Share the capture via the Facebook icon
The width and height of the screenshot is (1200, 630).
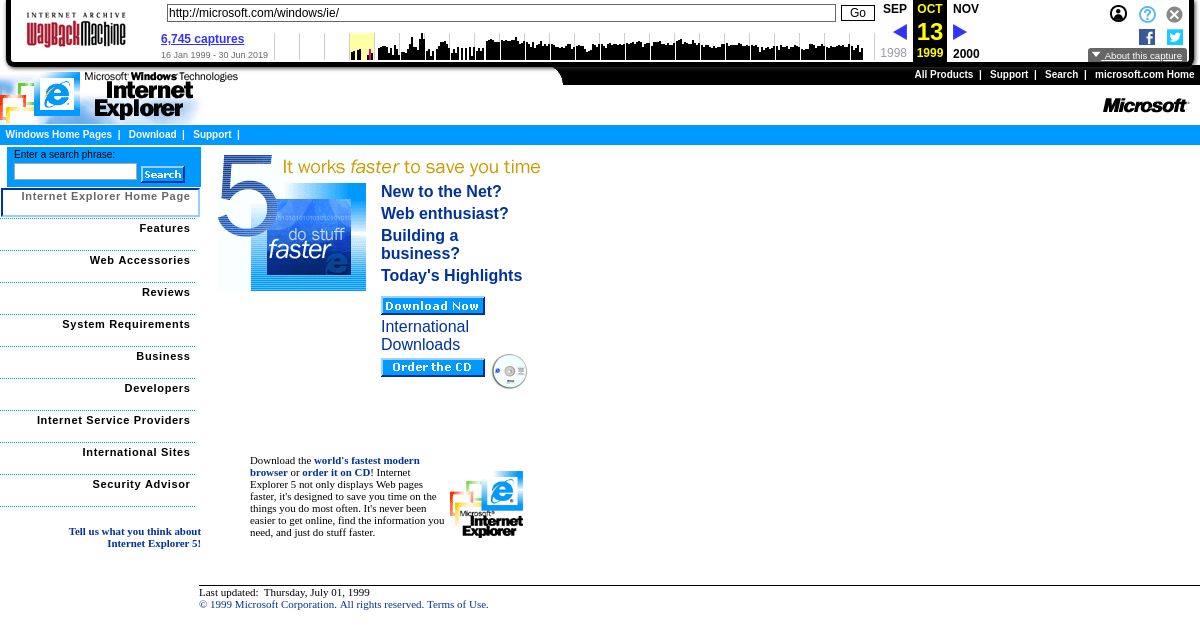click(x=1147, y=37)
